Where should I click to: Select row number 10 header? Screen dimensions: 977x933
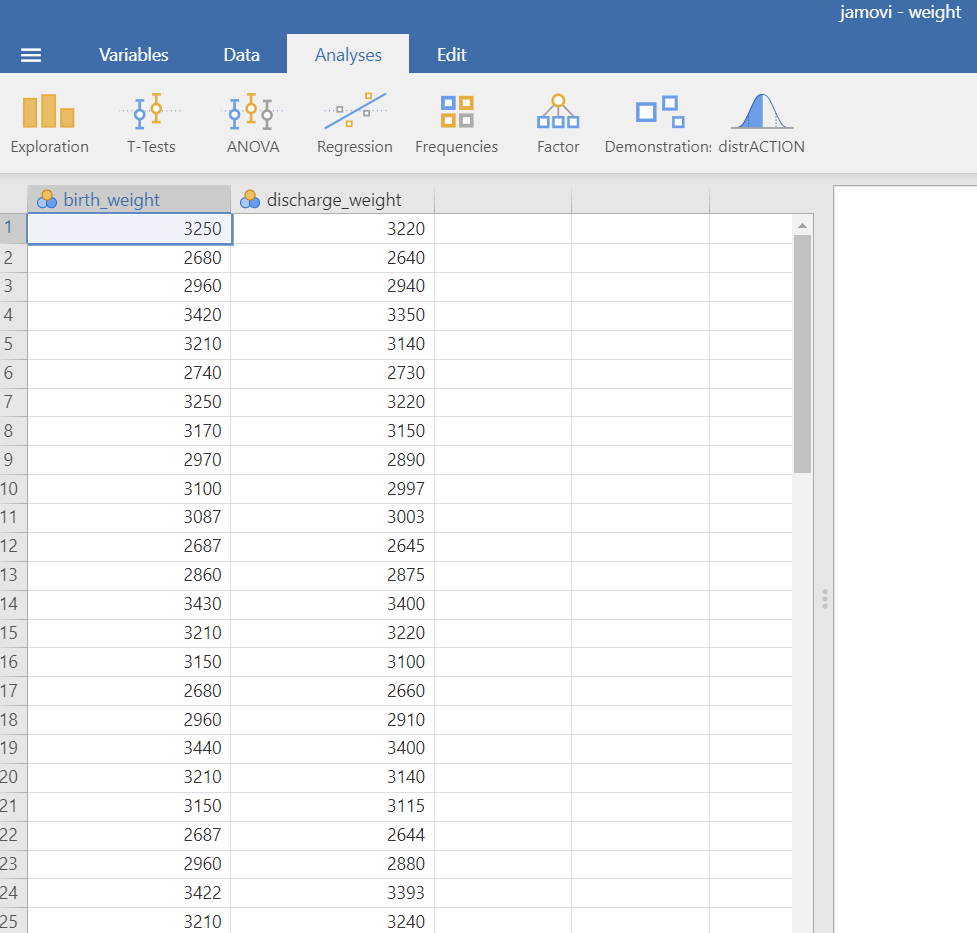(13, 489)
